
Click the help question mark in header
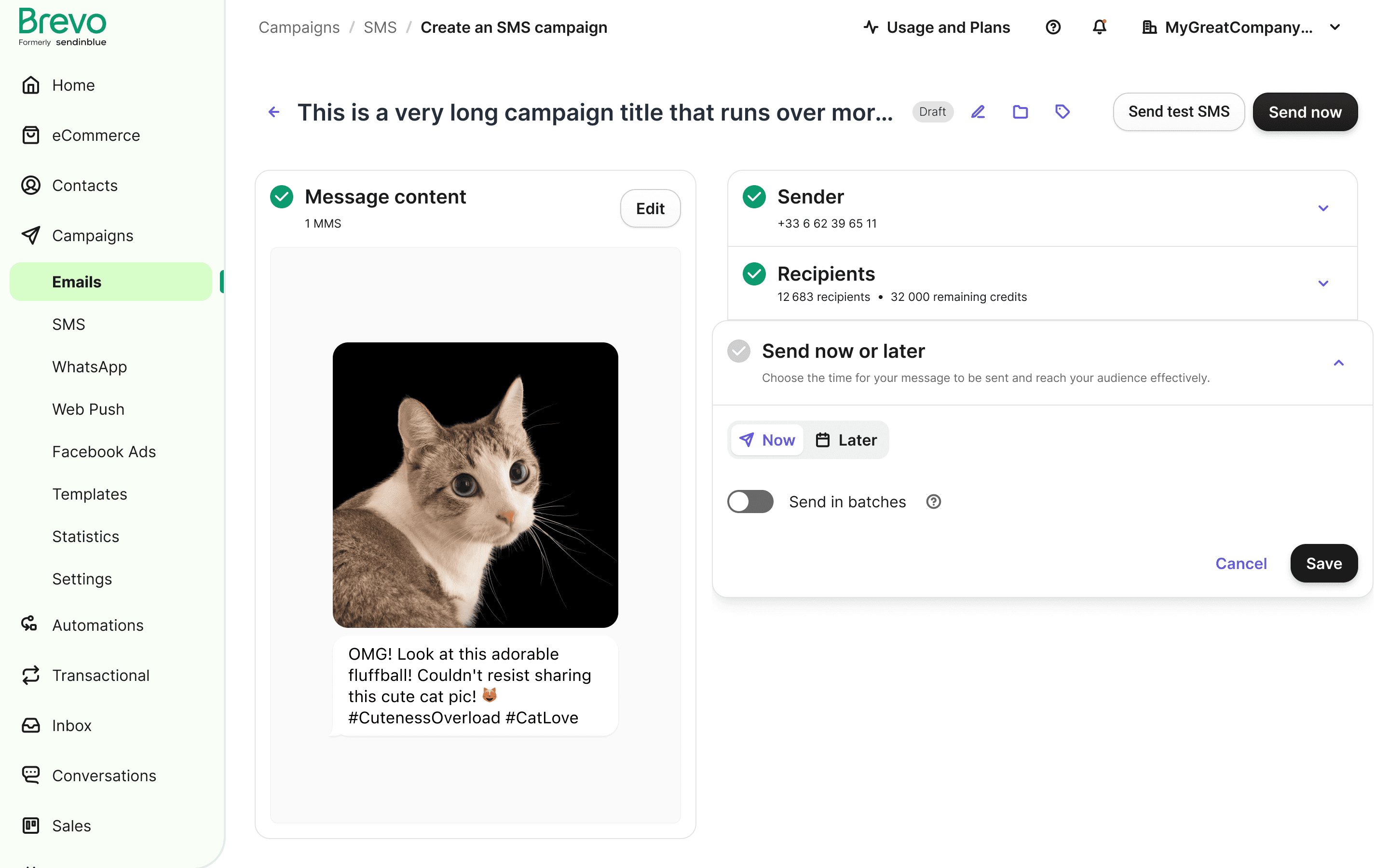[x=1053, y=27]
